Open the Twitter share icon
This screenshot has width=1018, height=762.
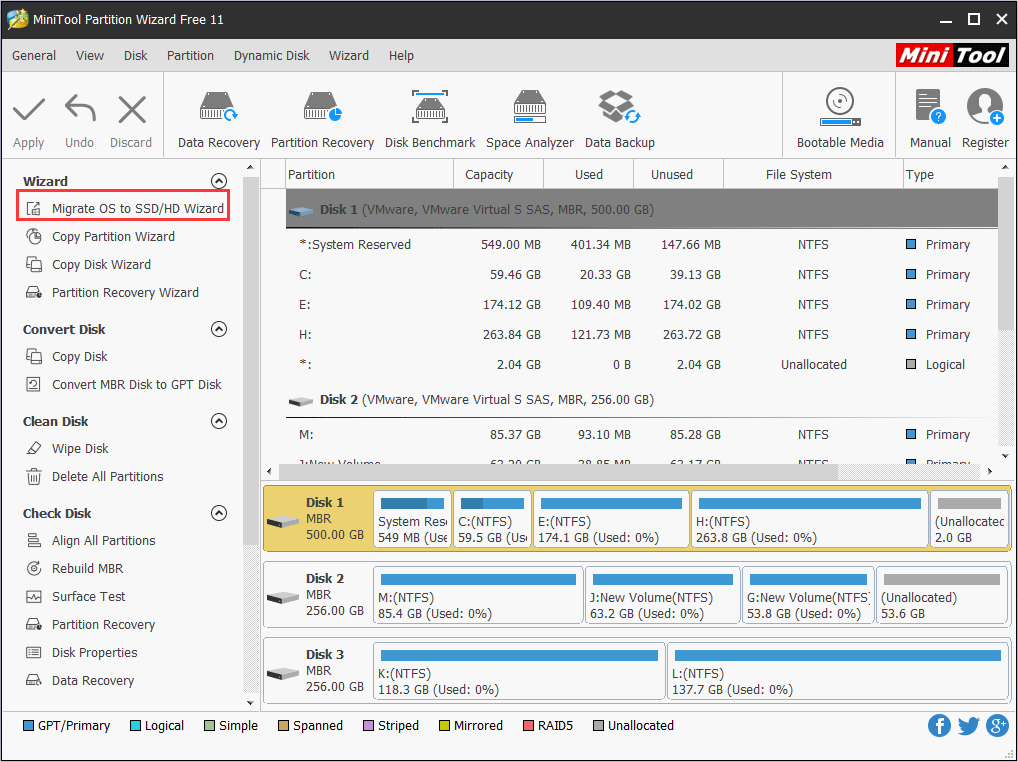click(968, 726)
